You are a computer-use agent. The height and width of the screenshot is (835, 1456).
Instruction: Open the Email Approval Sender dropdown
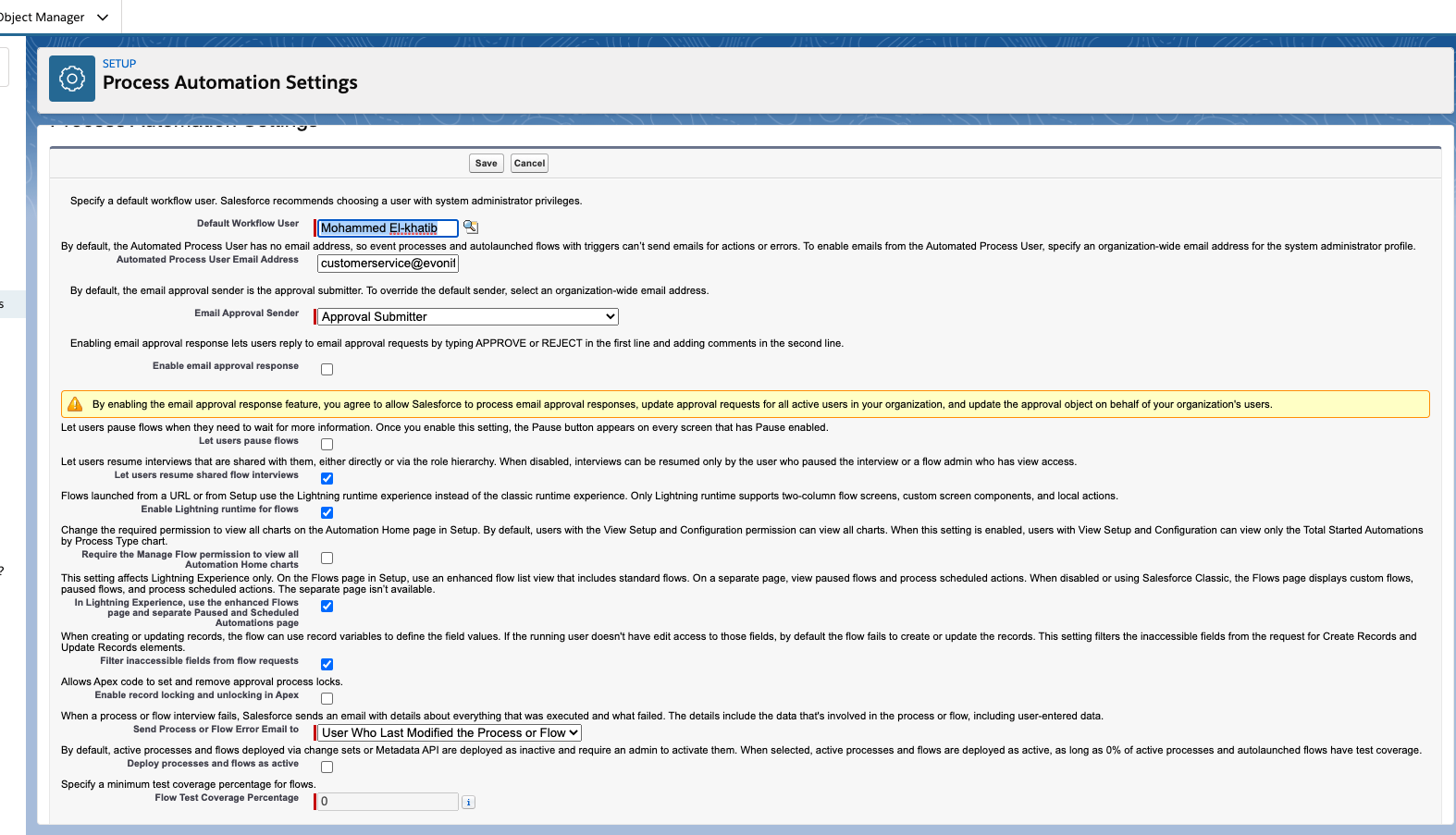468,317
